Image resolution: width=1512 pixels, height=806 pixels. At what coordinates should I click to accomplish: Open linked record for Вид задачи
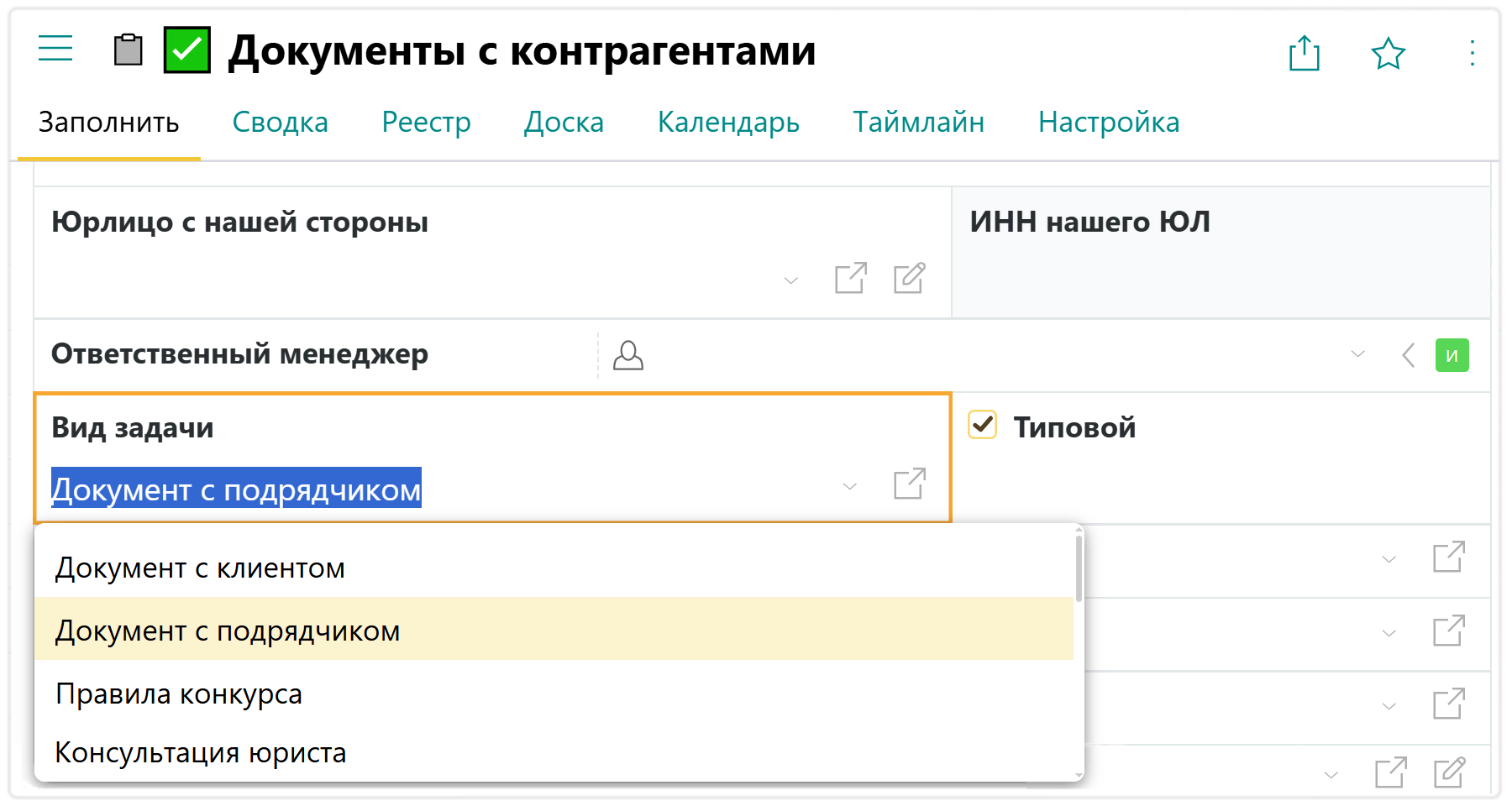pos(909,484)
